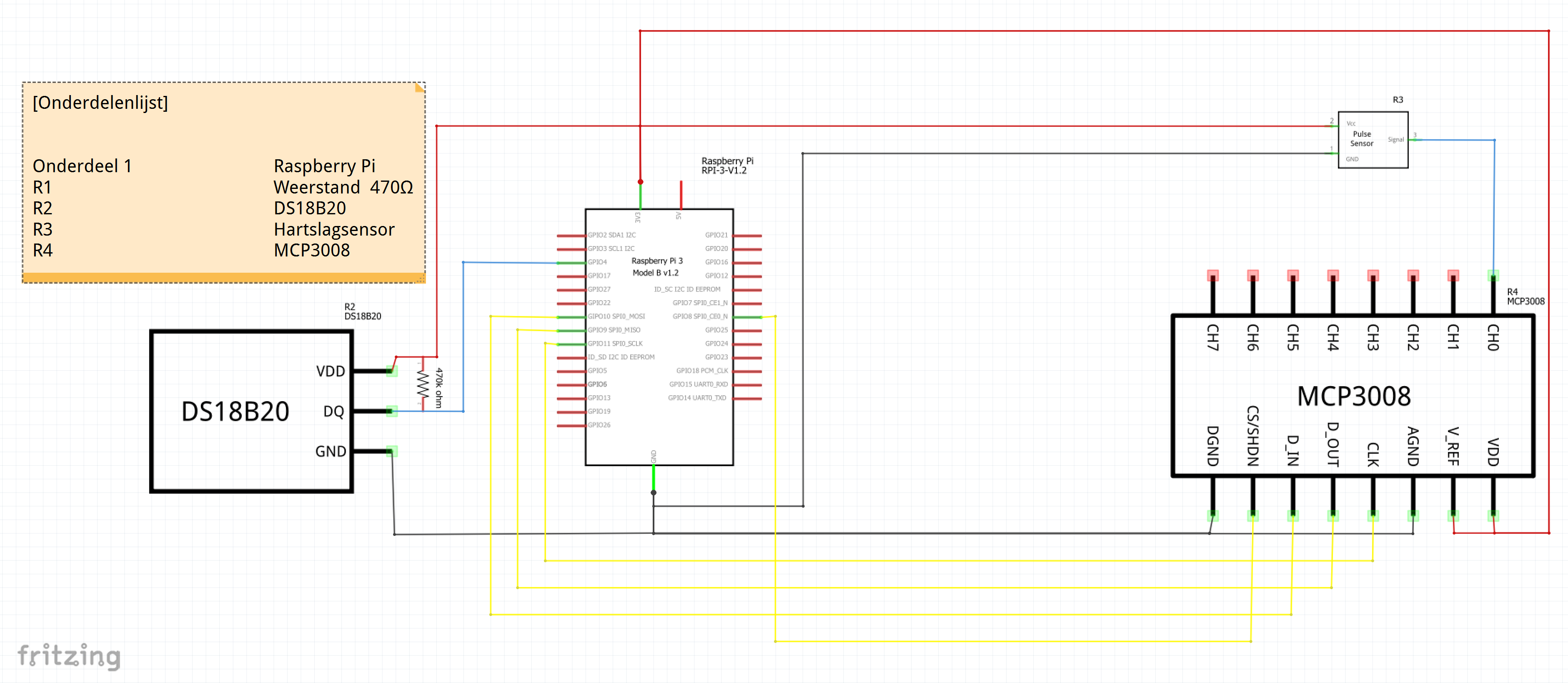Click the '470k ohm' resistor label

(x=439, y=388)
